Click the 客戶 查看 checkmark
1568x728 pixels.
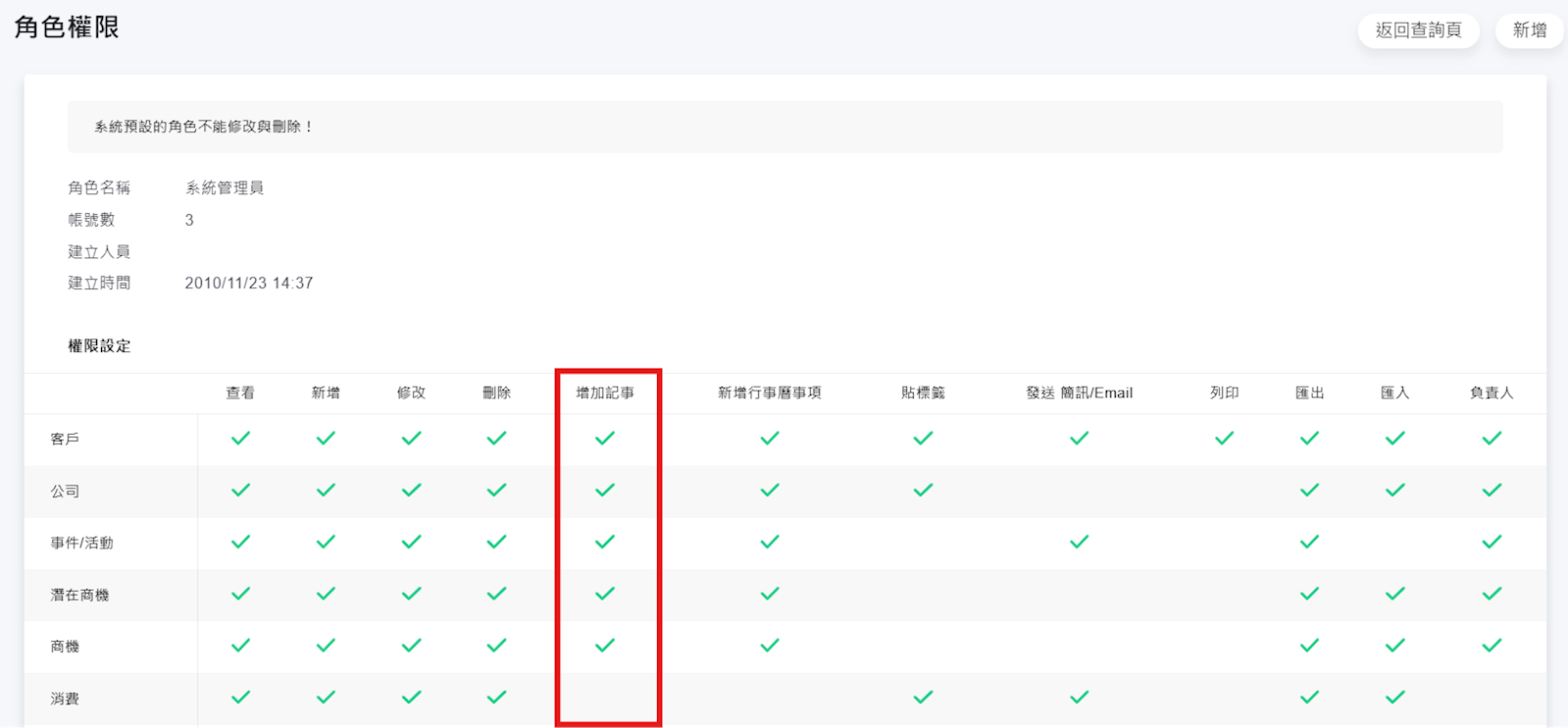click(240, 439)
